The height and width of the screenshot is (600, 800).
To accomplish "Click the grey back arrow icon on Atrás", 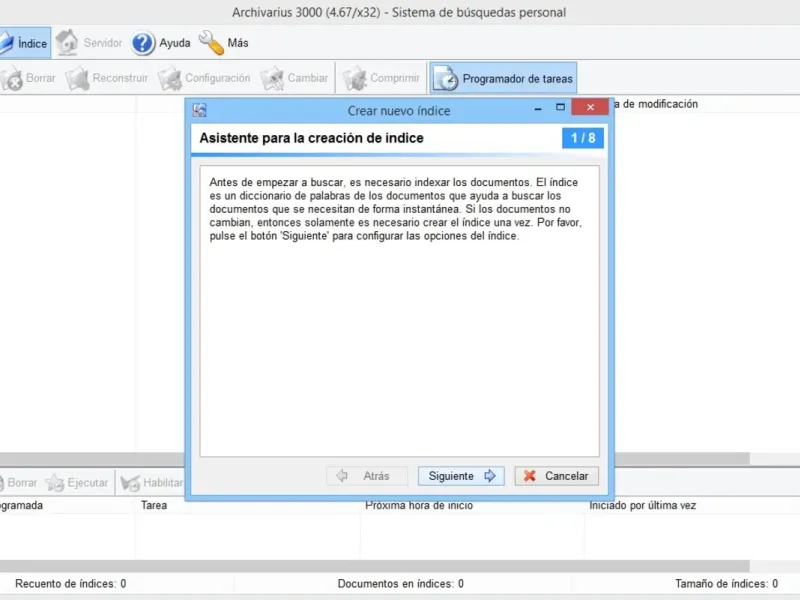I will pos(342,476).
